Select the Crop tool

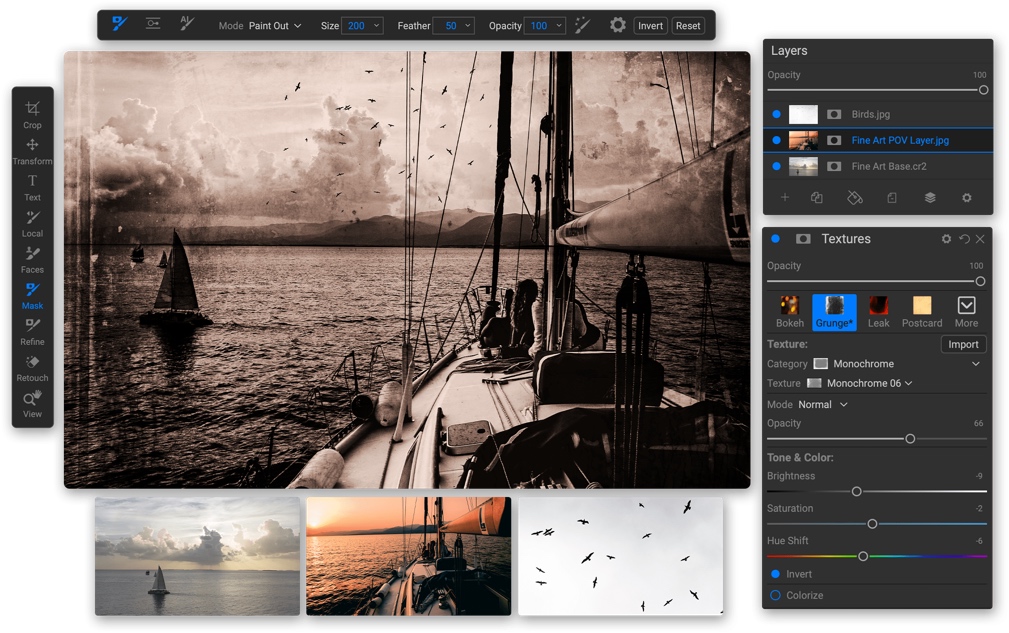[x=32, y=111]
